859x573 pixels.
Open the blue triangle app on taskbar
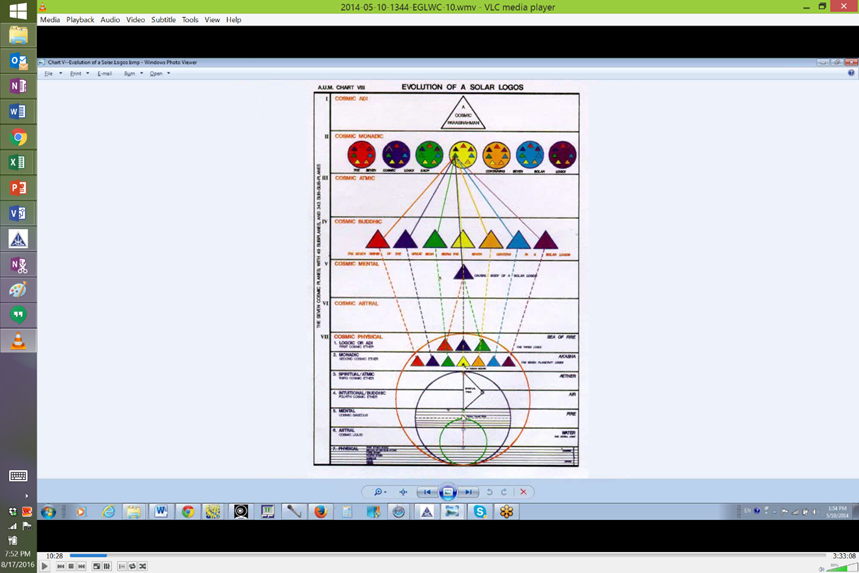(18, 239)
